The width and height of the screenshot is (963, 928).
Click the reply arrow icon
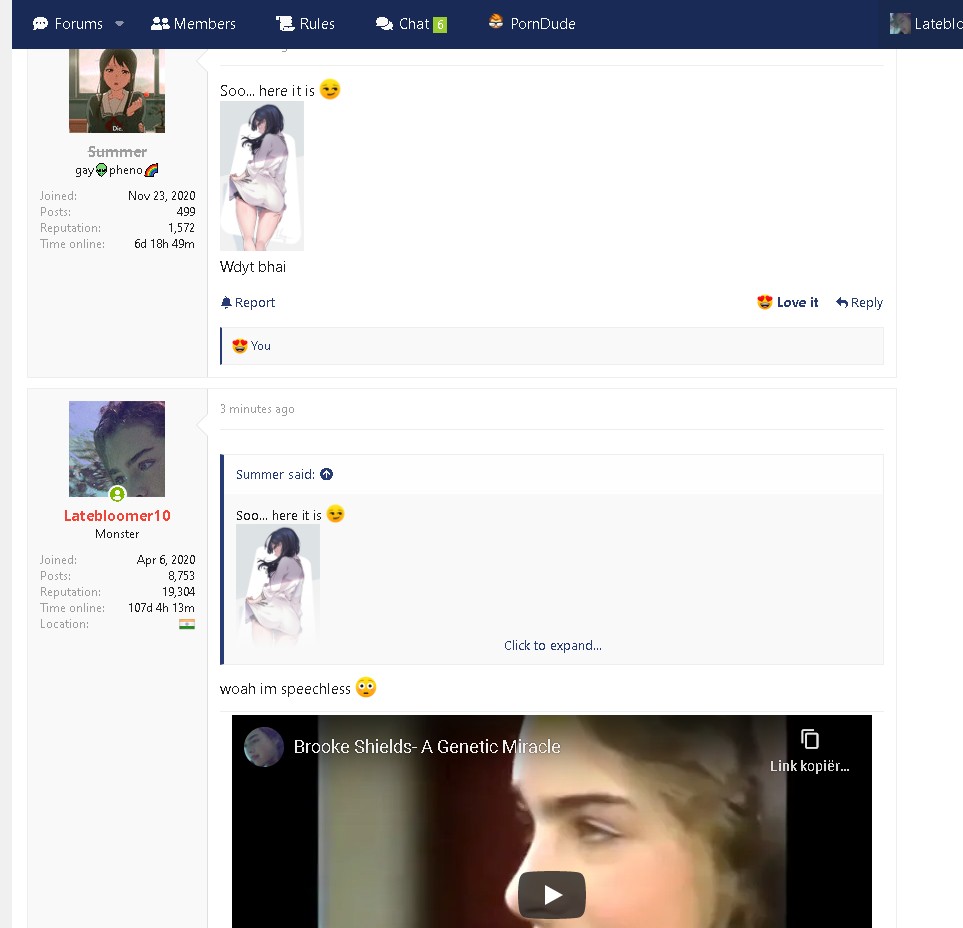pyautogui.click(x=842, y=302)
